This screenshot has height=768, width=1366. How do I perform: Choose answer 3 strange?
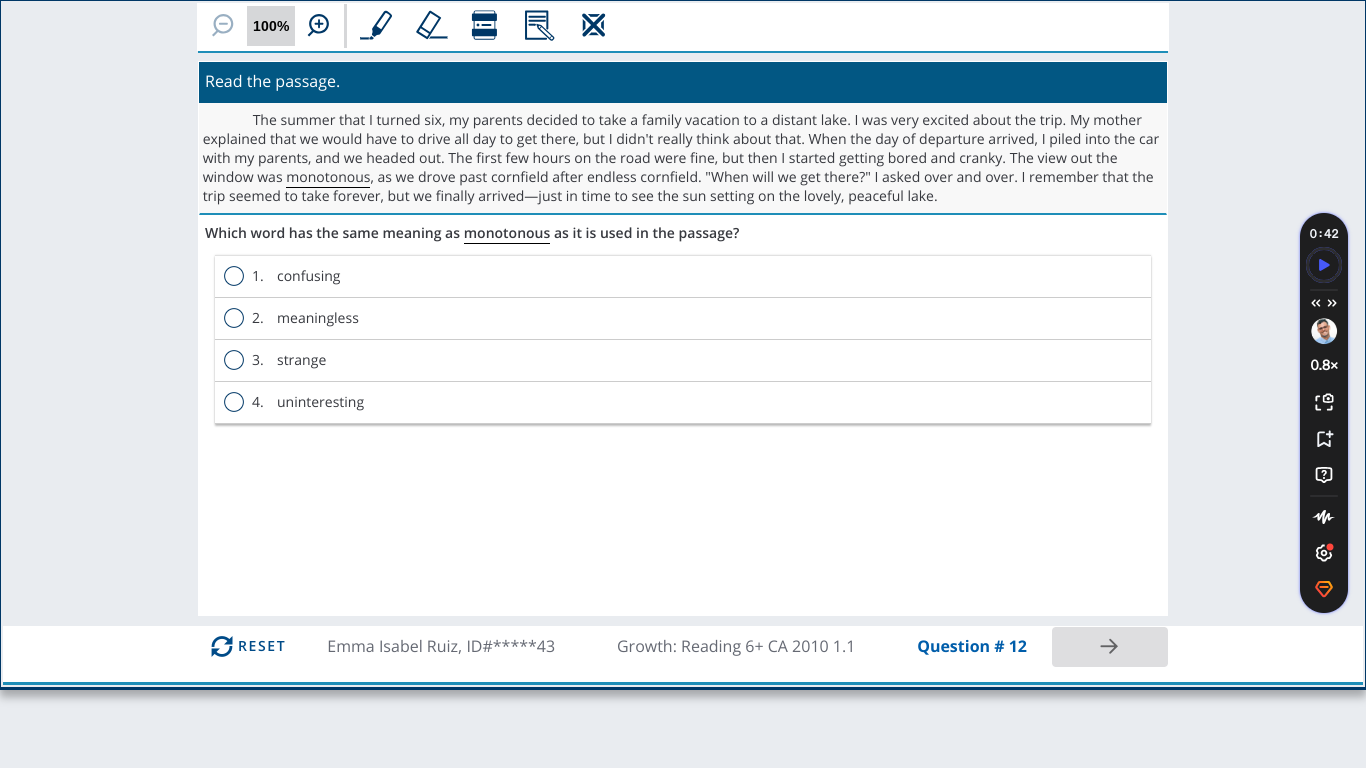(683, 360)
